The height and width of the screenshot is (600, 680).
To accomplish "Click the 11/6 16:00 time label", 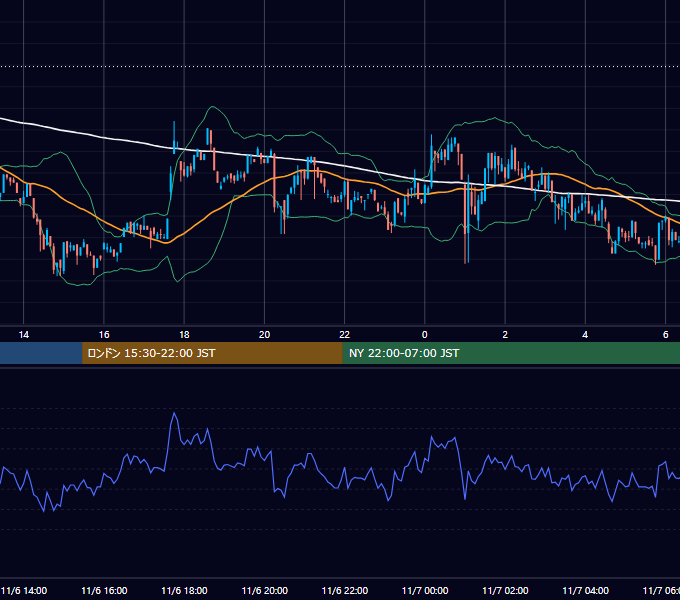I will [104, 591].
